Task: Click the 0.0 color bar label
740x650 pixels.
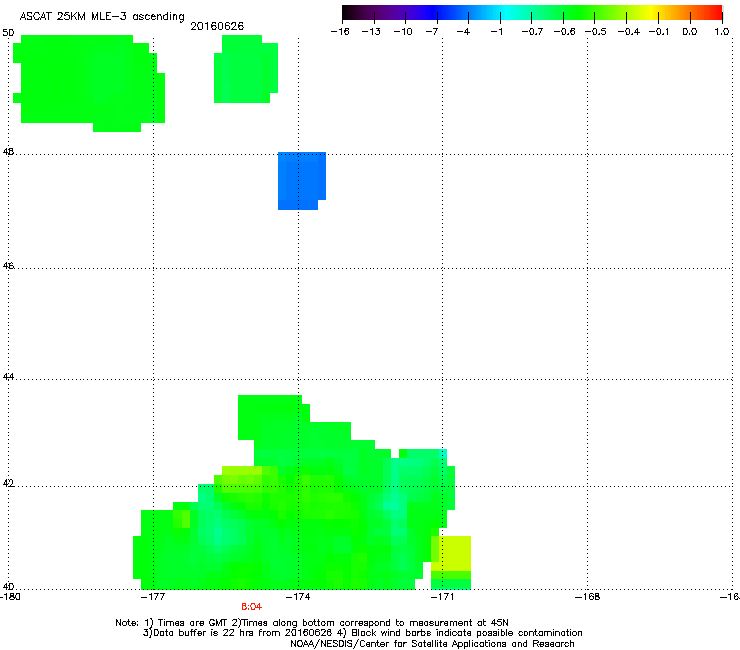Action: tap(690, 32)
